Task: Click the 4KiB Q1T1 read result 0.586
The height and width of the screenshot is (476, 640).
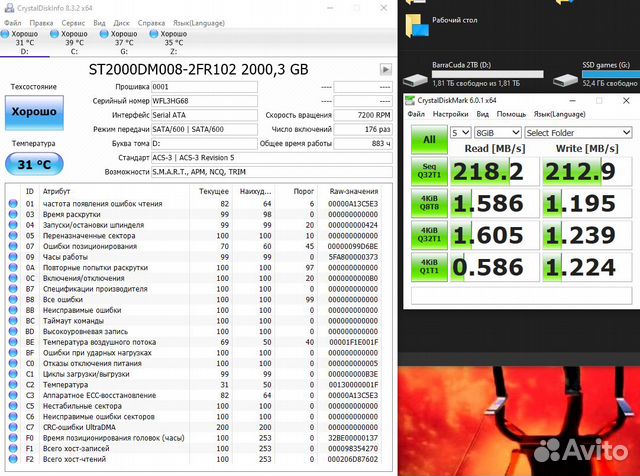Action: coord(494,267)
